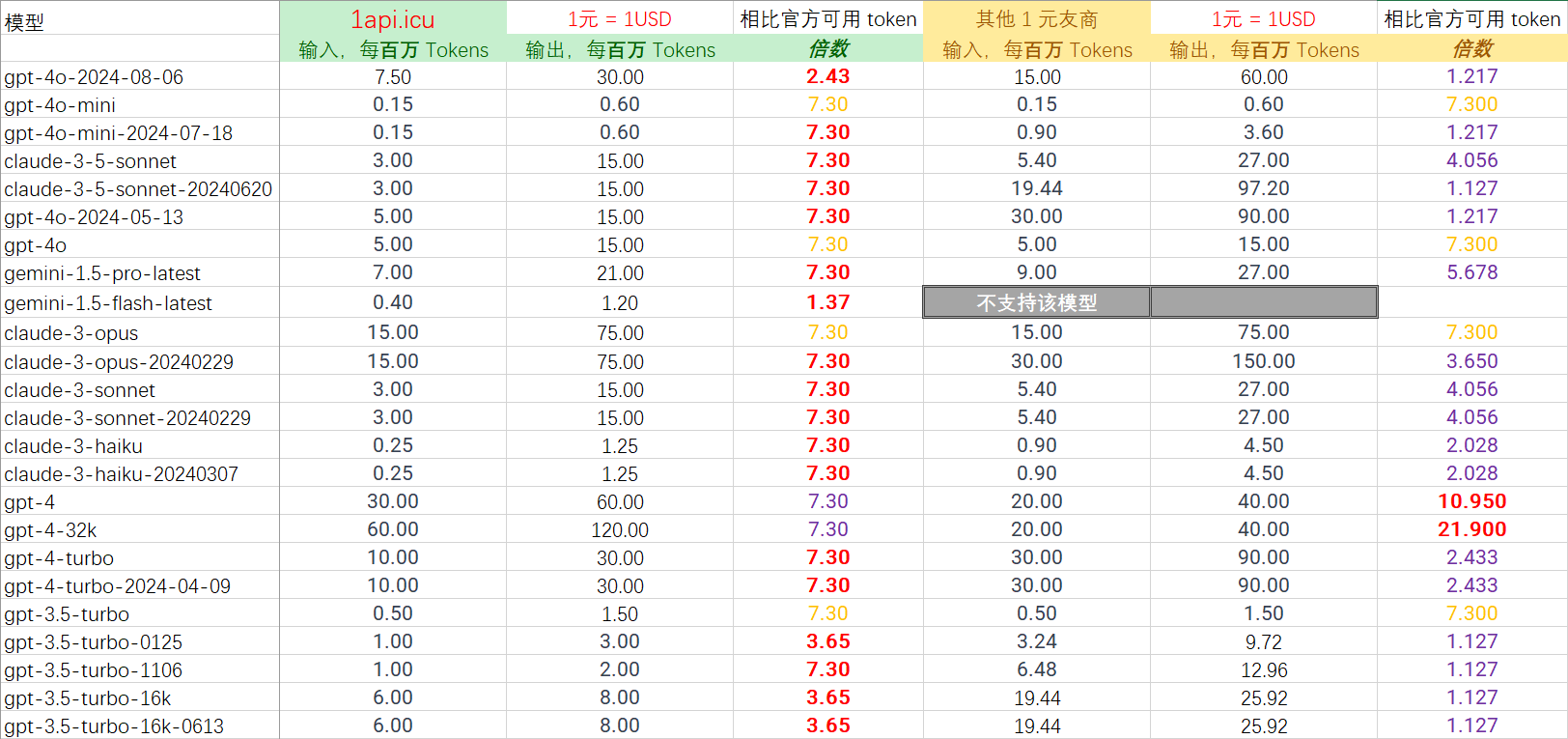
Task: Select the green 倍数 header cell
Action: 828,49
